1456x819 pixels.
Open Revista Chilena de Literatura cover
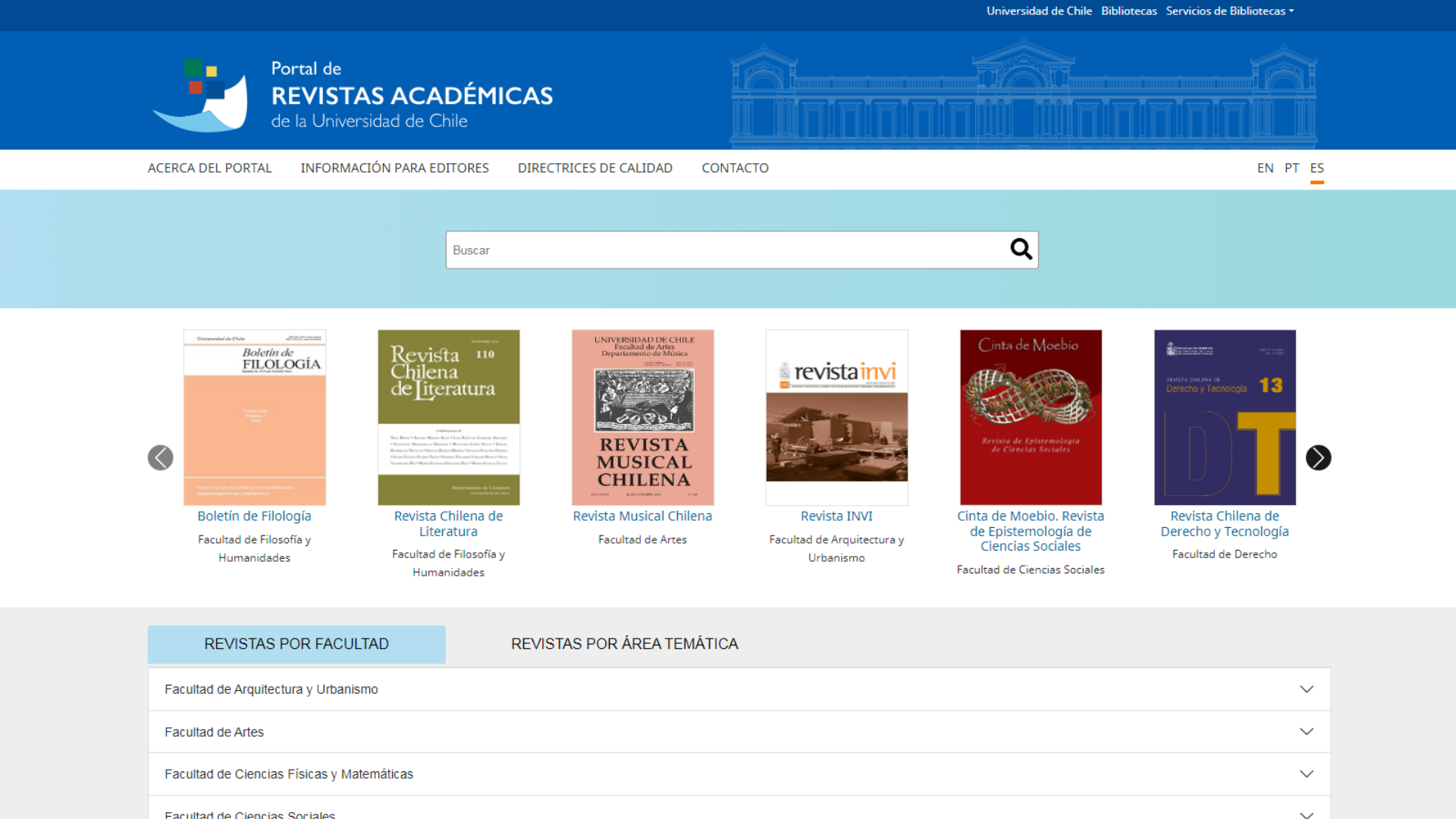coord(449,417)
